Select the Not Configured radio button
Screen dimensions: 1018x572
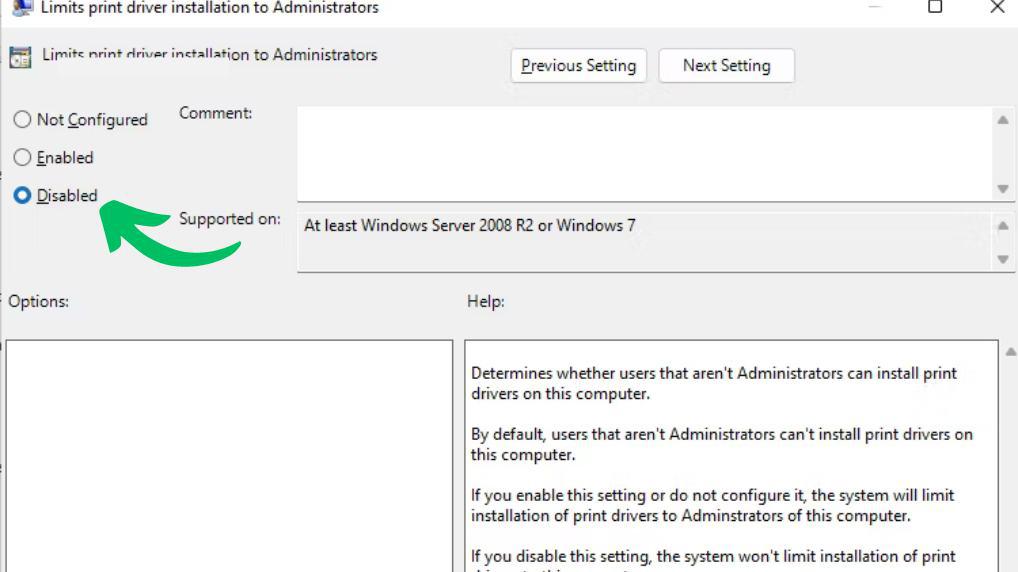22,120
